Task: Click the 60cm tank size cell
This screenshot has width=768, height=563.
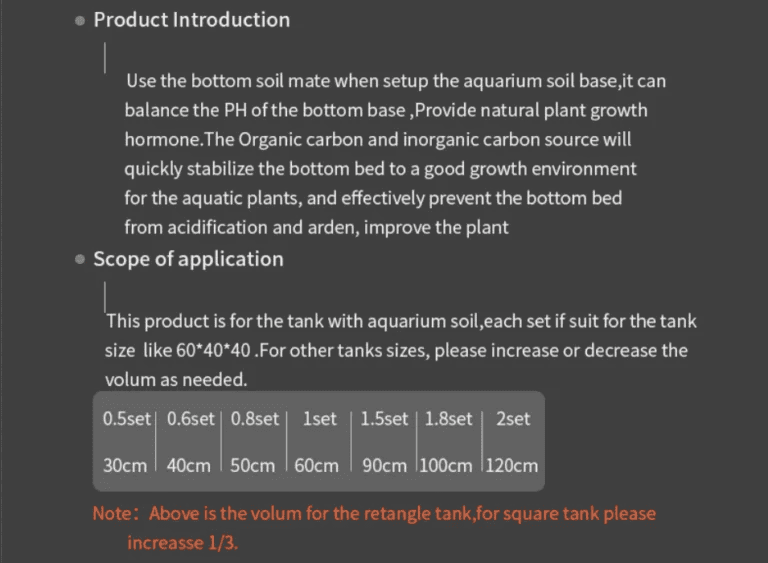Action: [317, 466]
